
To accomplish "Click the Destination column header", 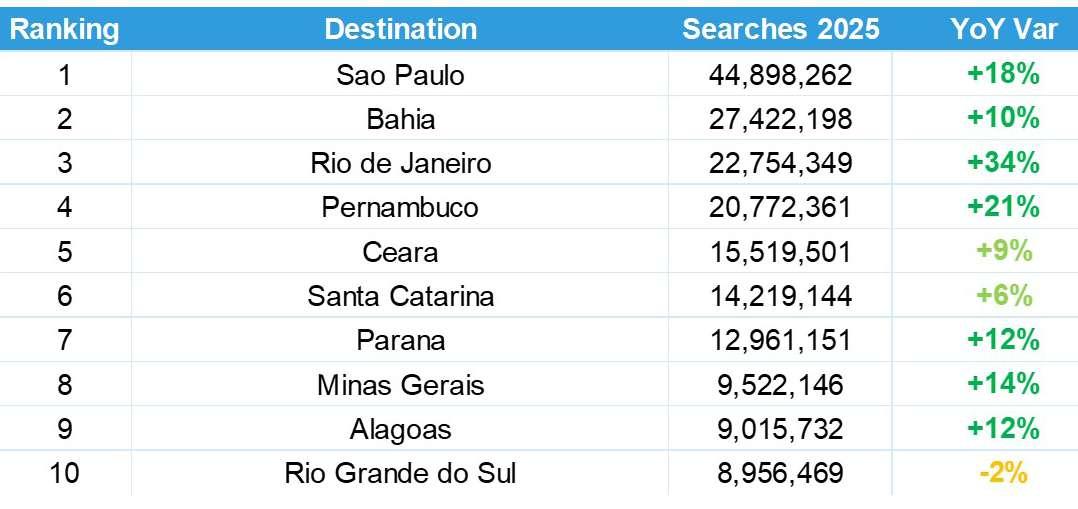I will coord(400,29).
